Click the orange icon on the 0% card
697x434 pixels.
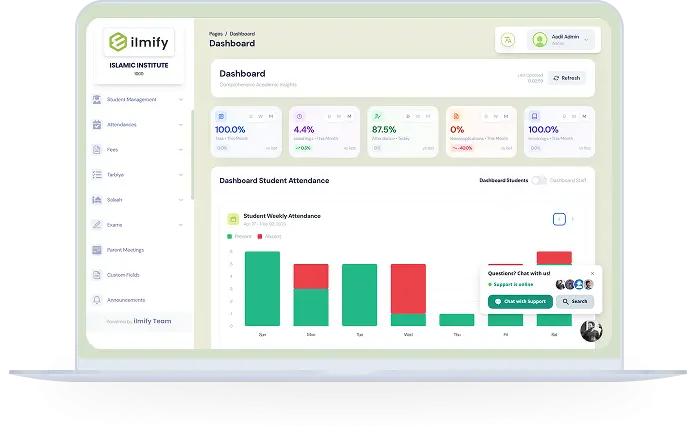tap(456, 117)
